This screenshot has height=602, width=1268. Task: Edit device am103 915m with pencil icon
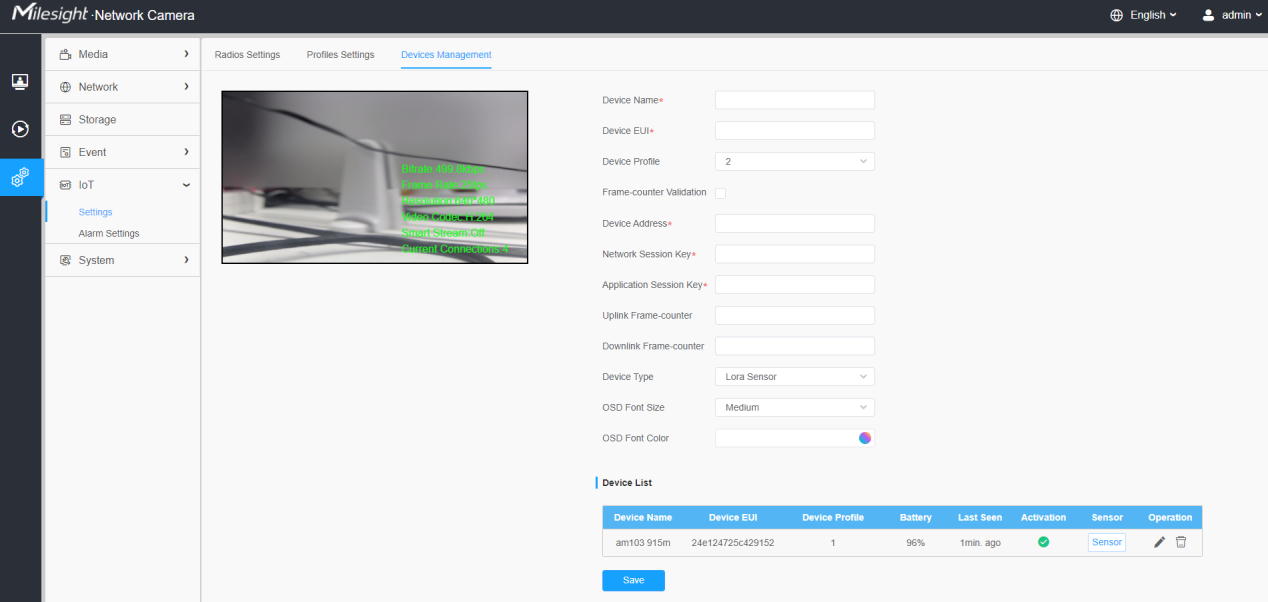[1159, 542]
